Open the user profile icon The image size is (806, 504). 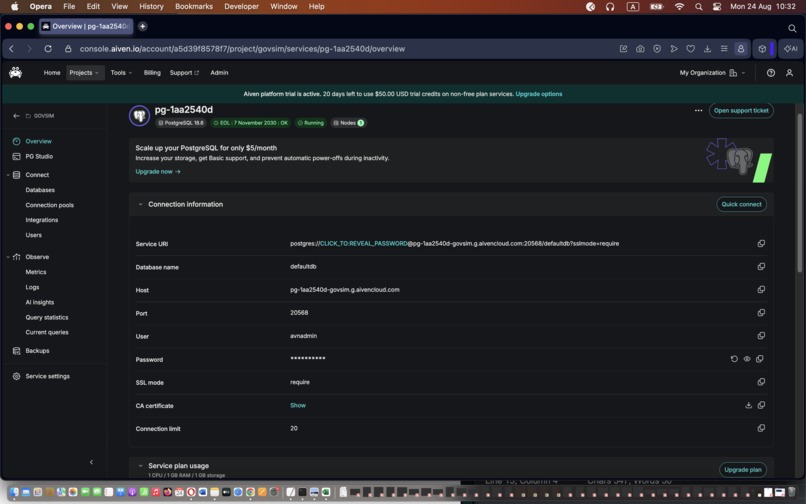pyautogui.click(x=789, y=73)
